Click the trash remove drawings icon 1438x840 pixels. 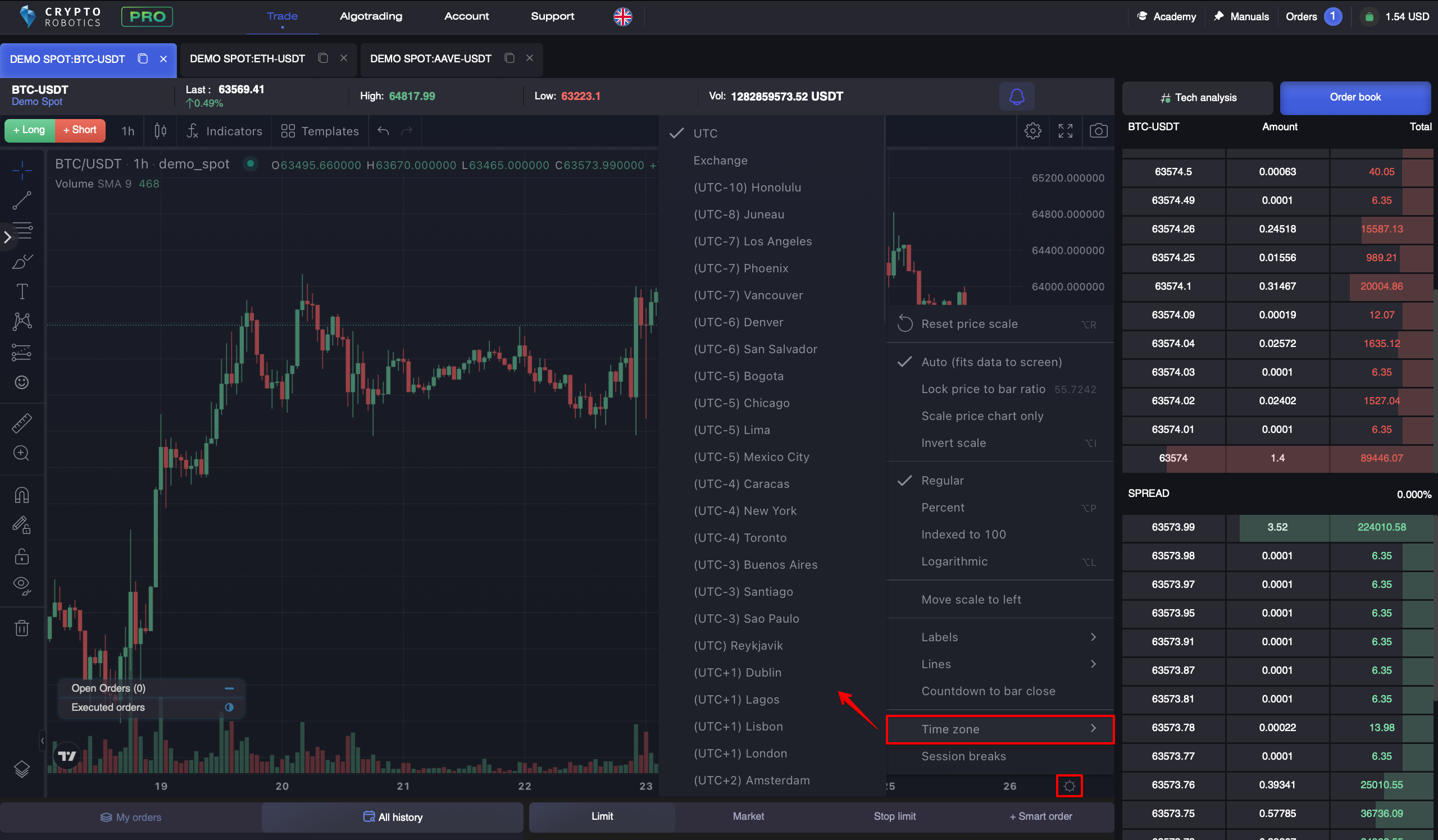22,628
